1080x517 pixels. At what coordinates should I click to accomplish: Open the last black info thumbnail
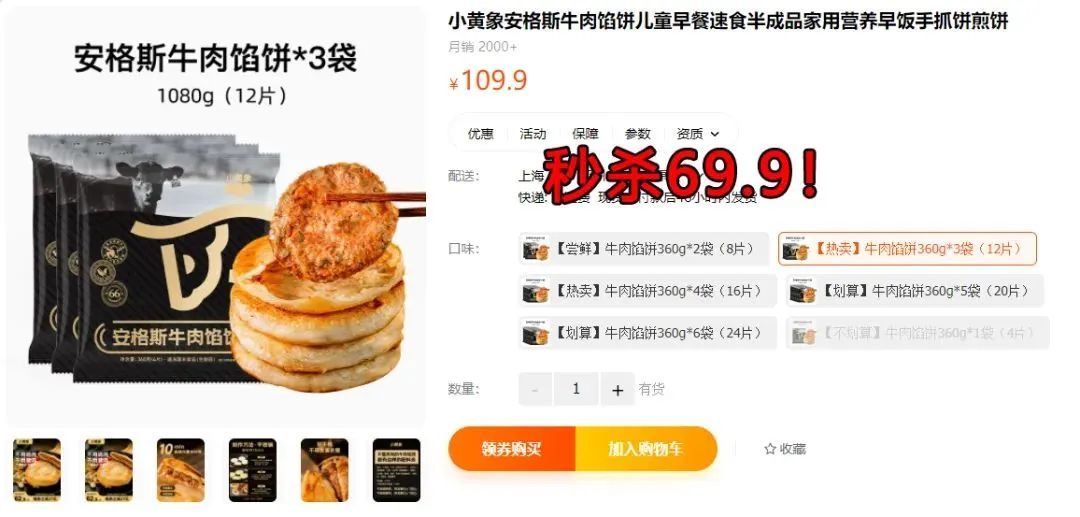click(x=397, y=470)
